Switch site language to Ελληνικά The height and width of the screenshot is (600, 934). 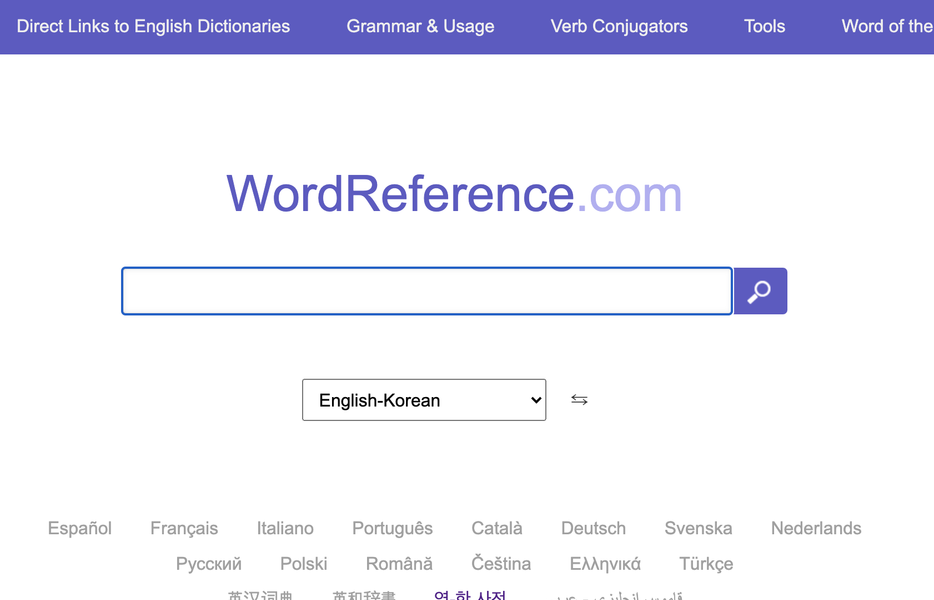coord(605,564)
